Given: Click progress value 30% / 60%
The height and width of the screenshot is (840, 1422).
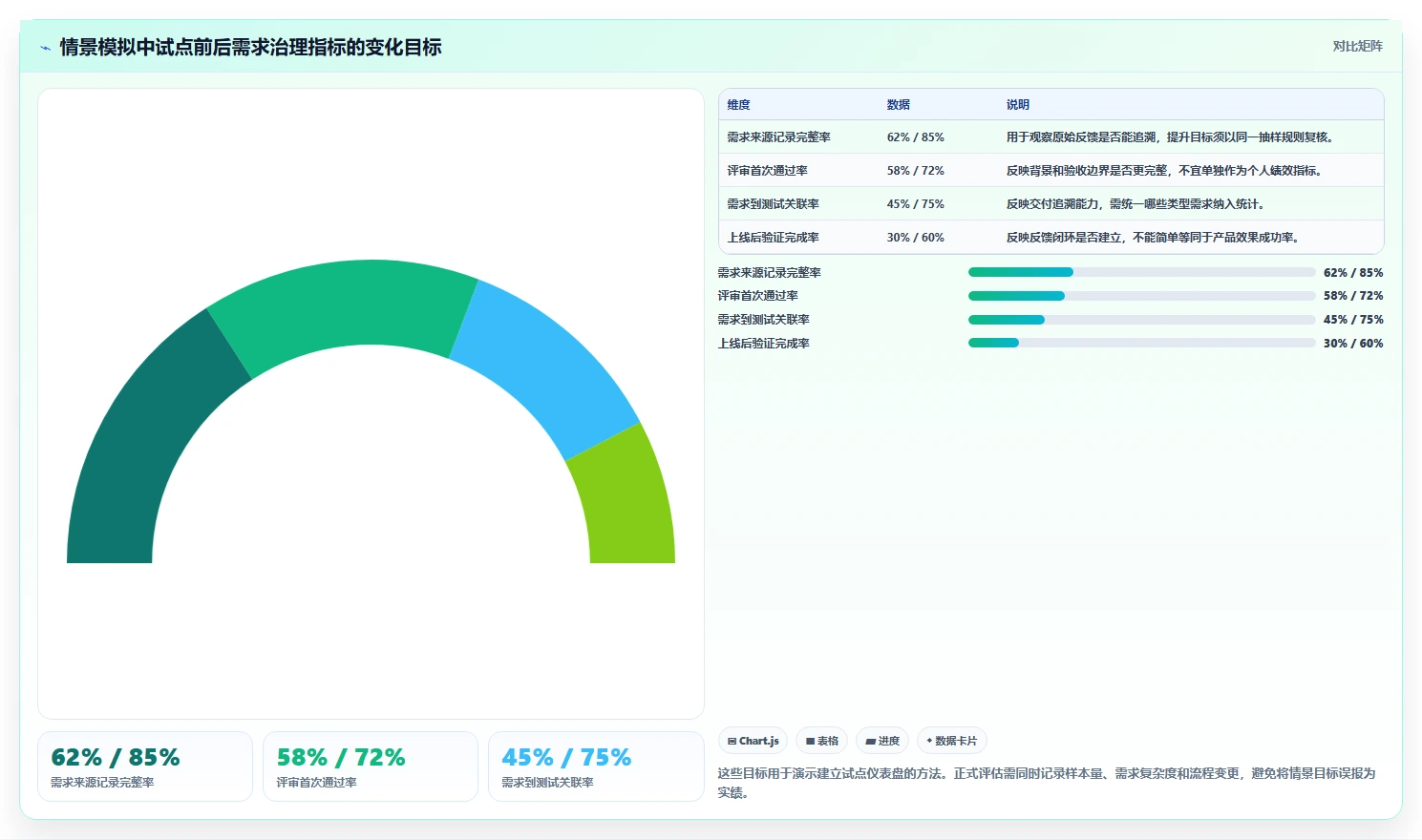Looking at the screenshot, I should [x=1353, y=344].
